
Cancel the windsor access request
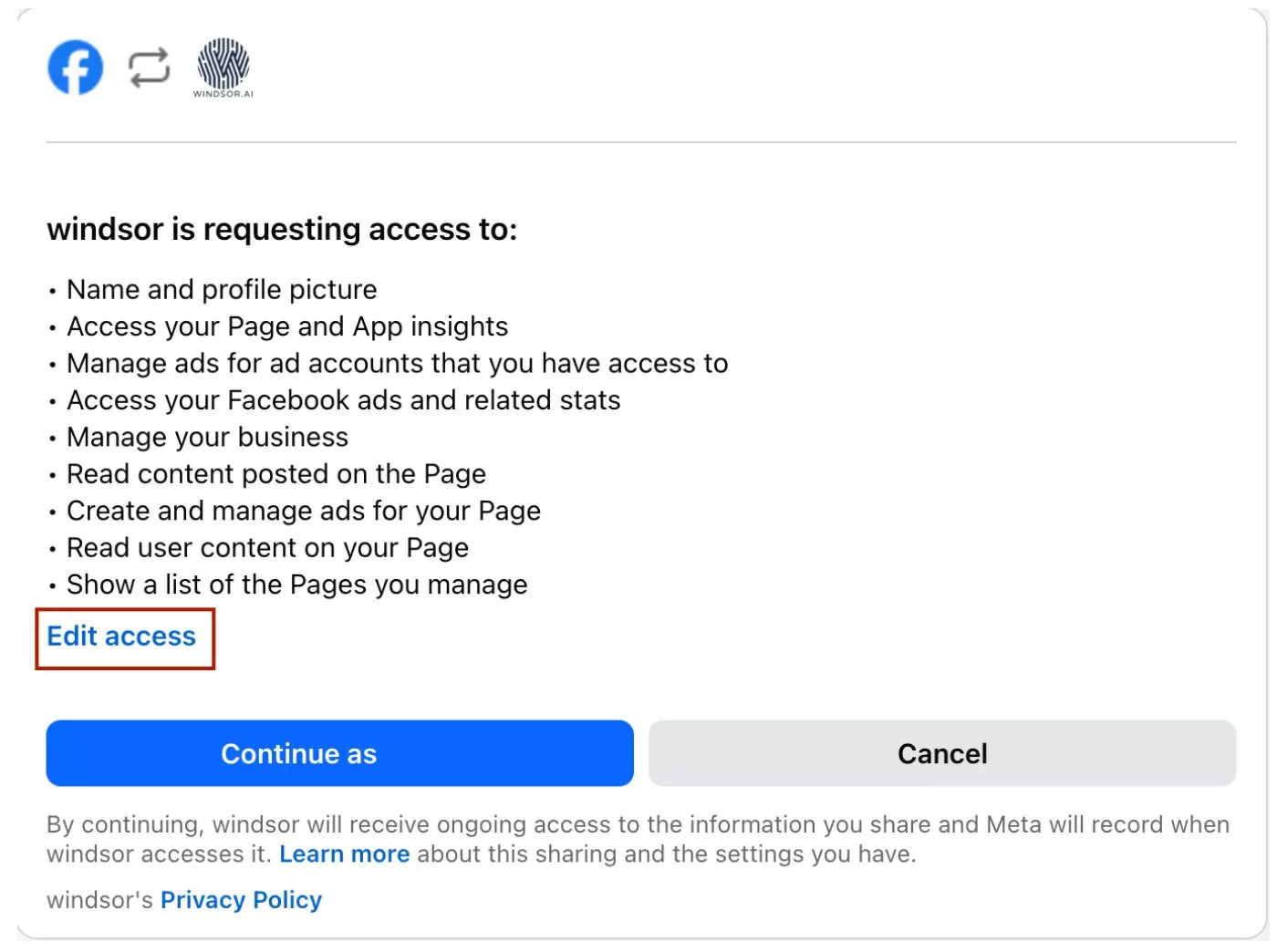pos(942,753)
